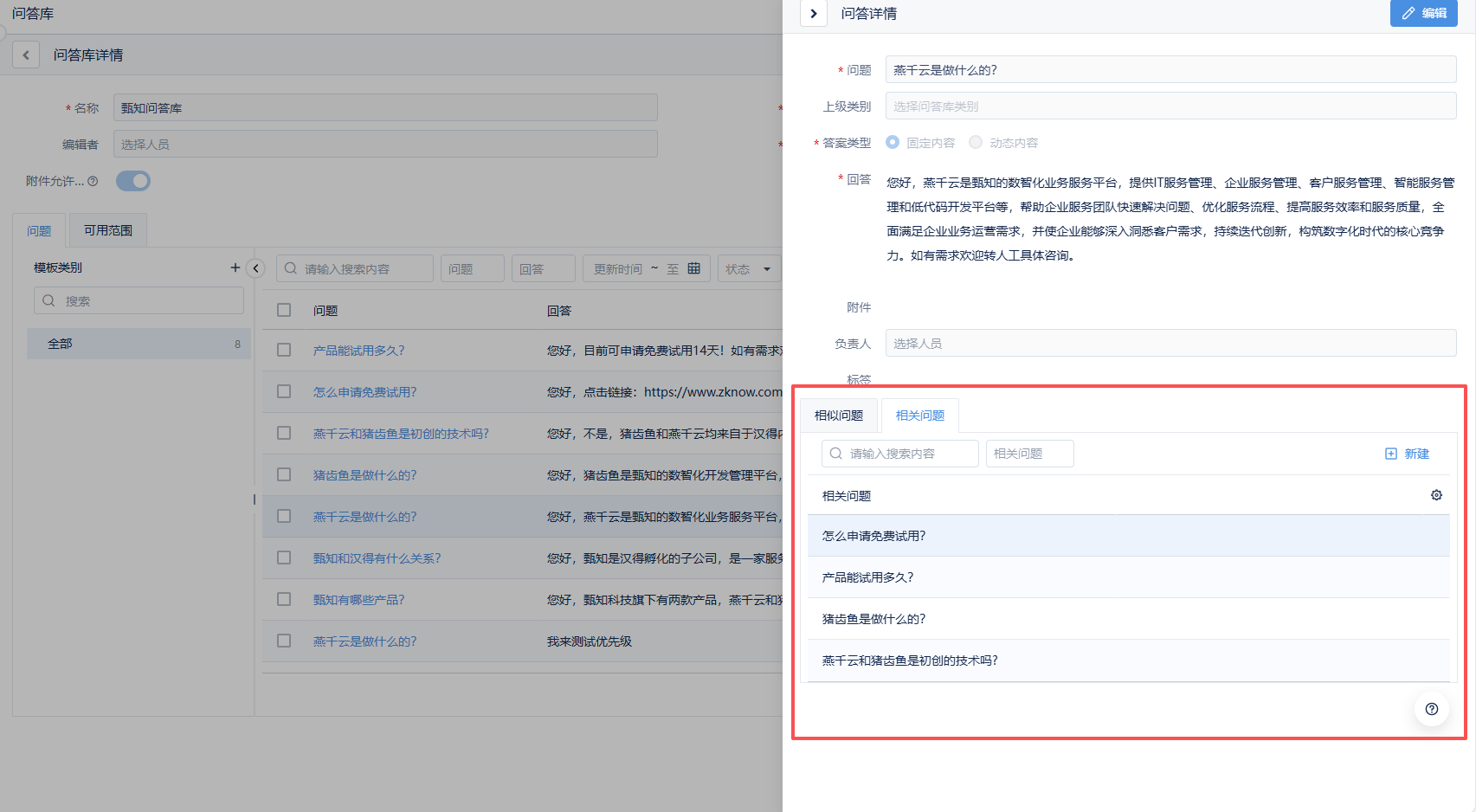This screenshot has width=1476, height=812.
Task: Collapse the template category sidebar arrow
Action: pos(255,268)
